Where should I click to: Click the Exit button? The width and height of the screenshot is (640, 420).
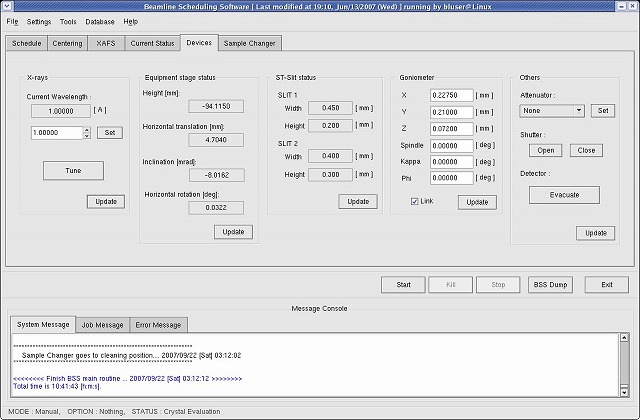(x=607, y=284)
